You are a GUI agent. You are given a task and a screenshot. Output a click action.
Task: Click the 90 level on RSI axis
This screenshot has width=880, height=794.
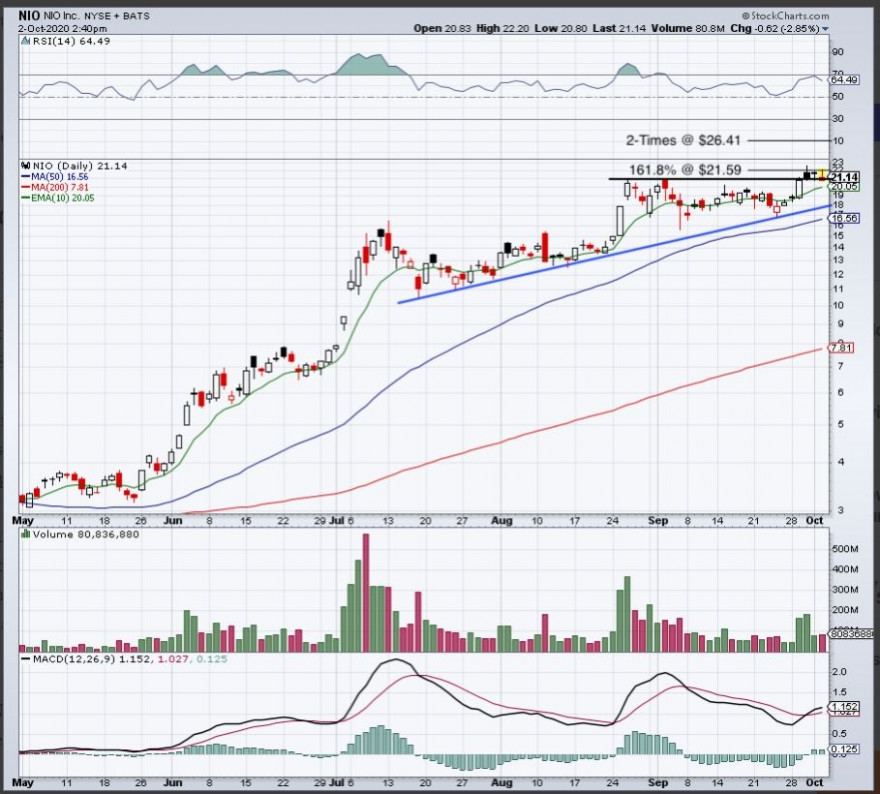838,52
